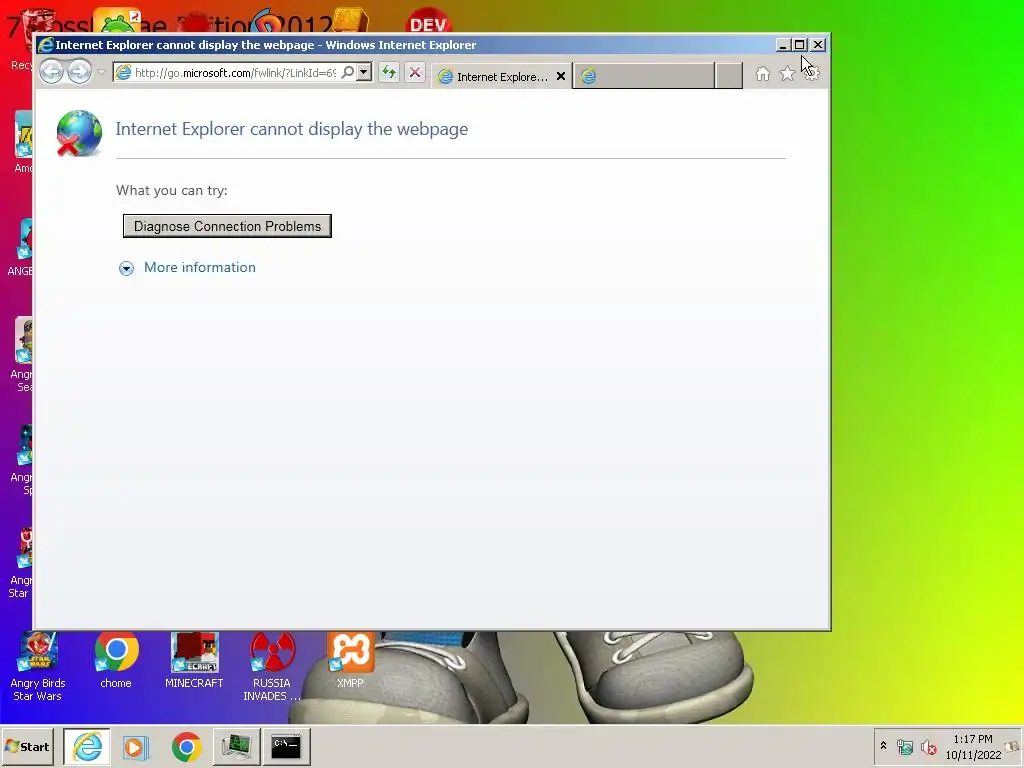This screenshot has width=1024, height=768.
Task: Go back with the Back arrow button
Action: click(x=52, y=72)
